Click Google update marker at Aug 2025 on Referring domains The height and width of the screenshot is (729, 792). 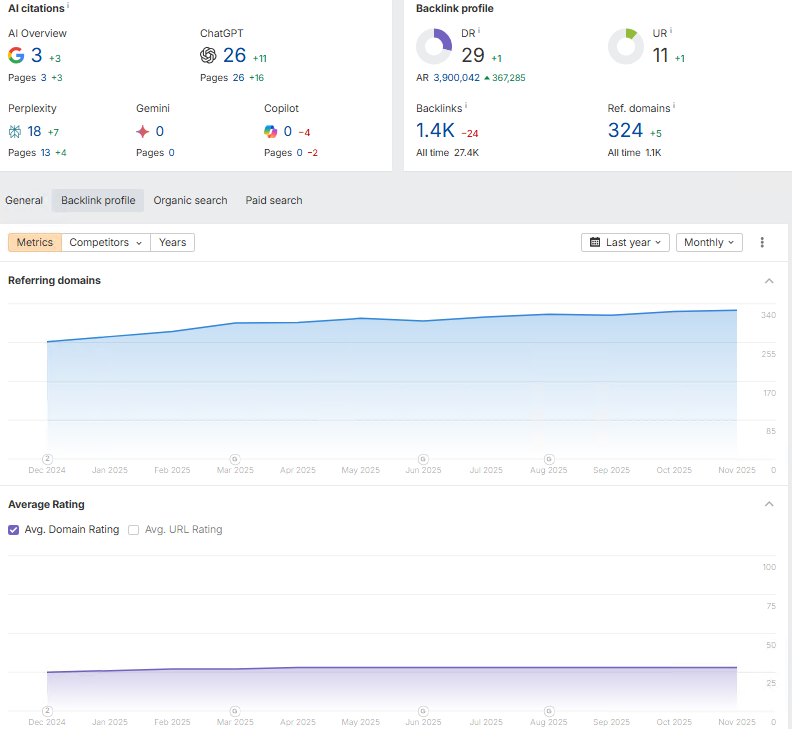(549, 459)
